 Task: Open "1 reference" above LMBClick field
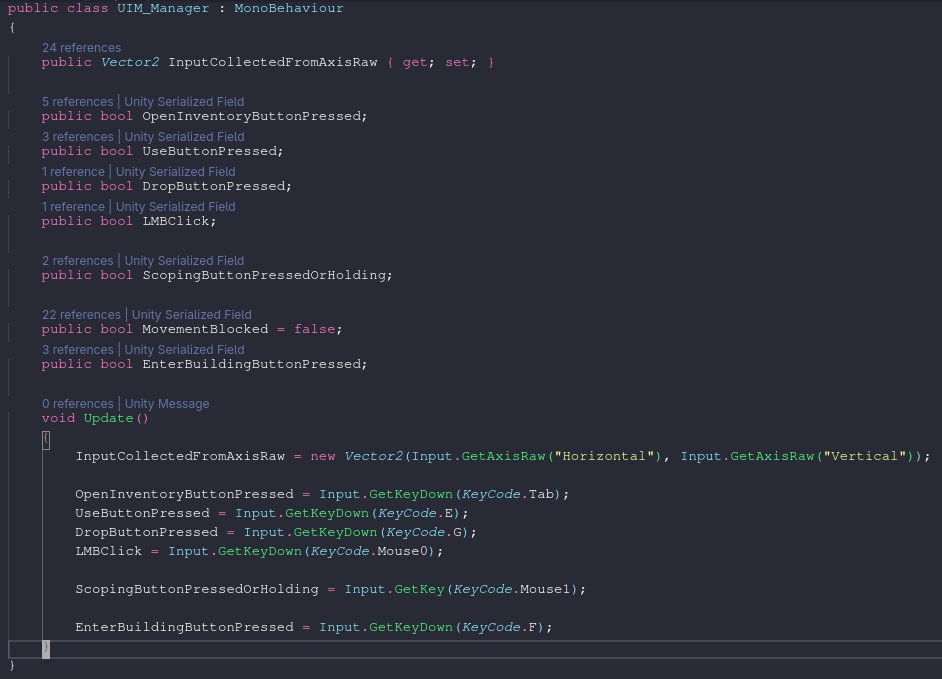(x=73, y=206)
